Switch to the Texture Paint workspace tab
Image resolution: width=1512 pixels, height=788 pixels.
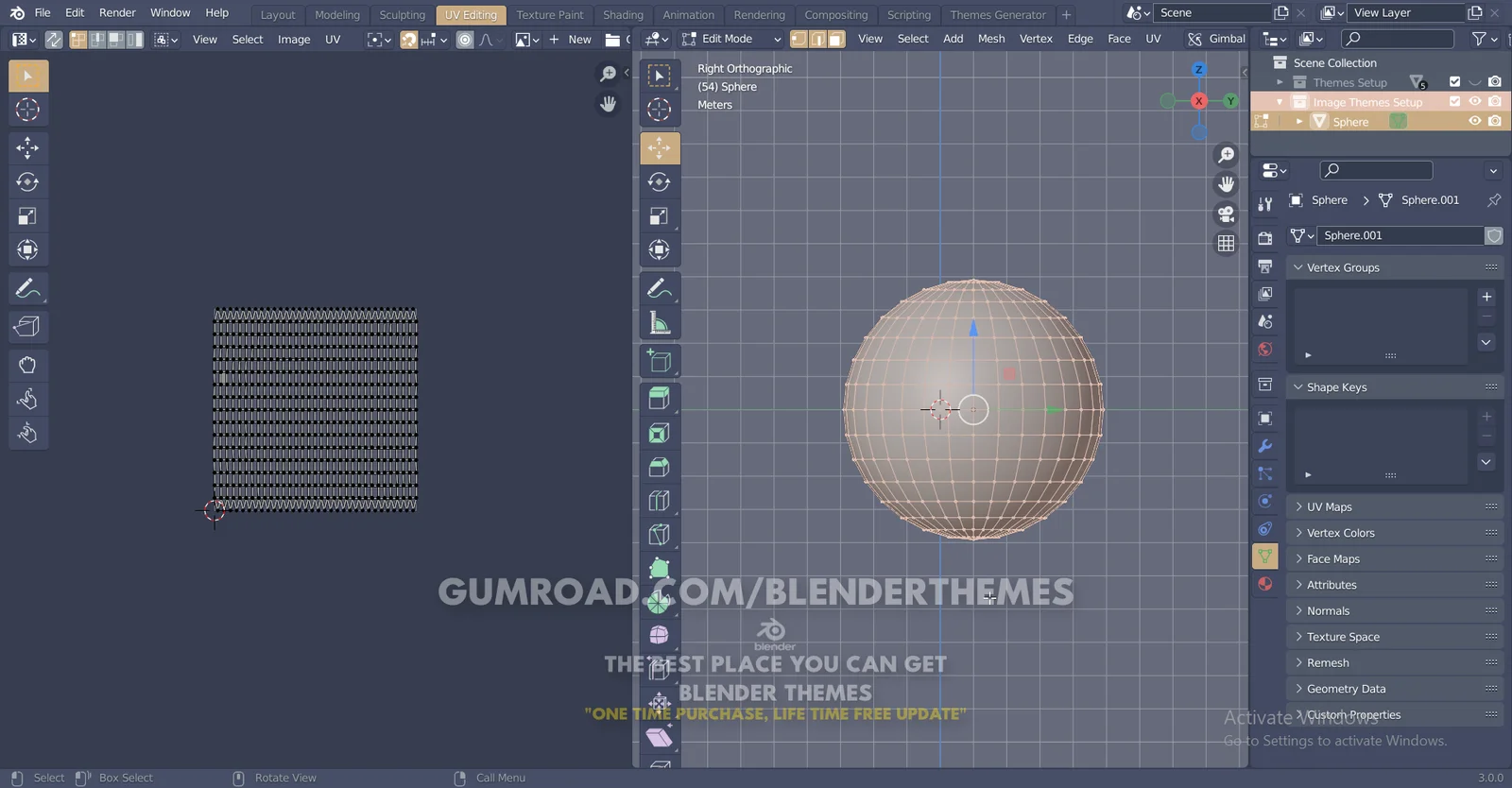pos(550,15)
